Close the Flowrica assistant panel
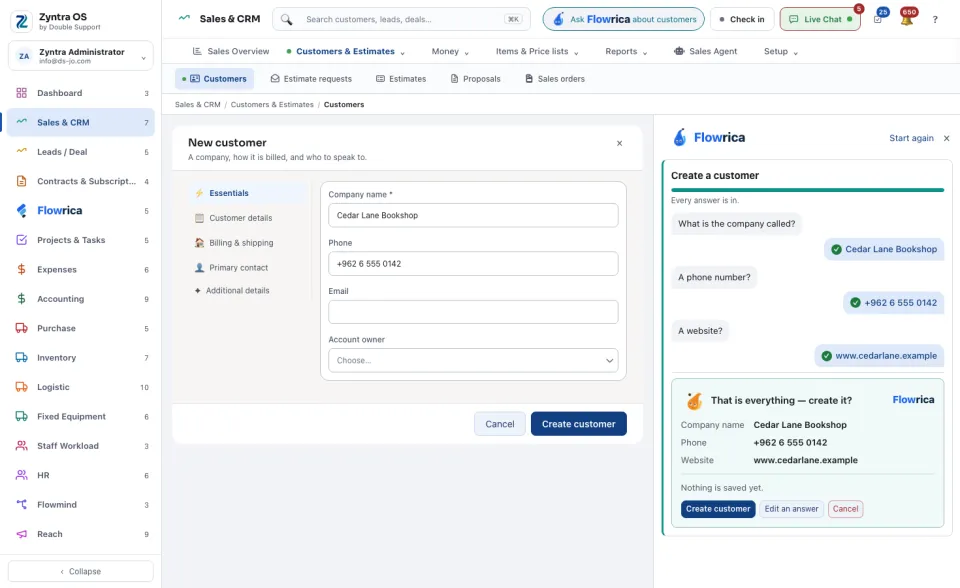 click(947, 138)
